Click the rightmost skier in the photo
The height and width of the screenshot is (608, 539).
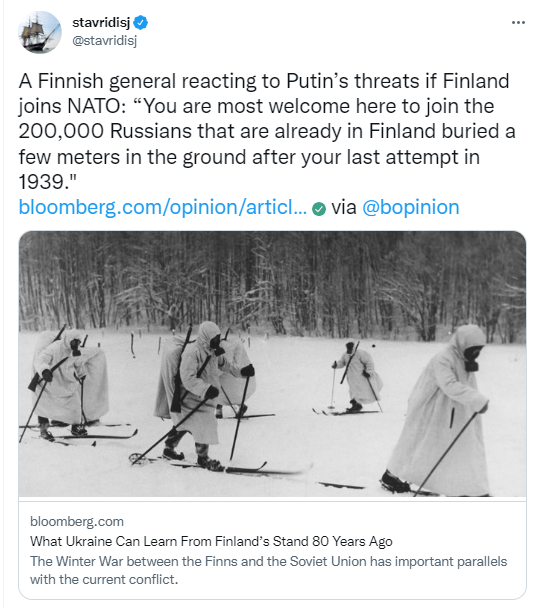pos(438,410)
